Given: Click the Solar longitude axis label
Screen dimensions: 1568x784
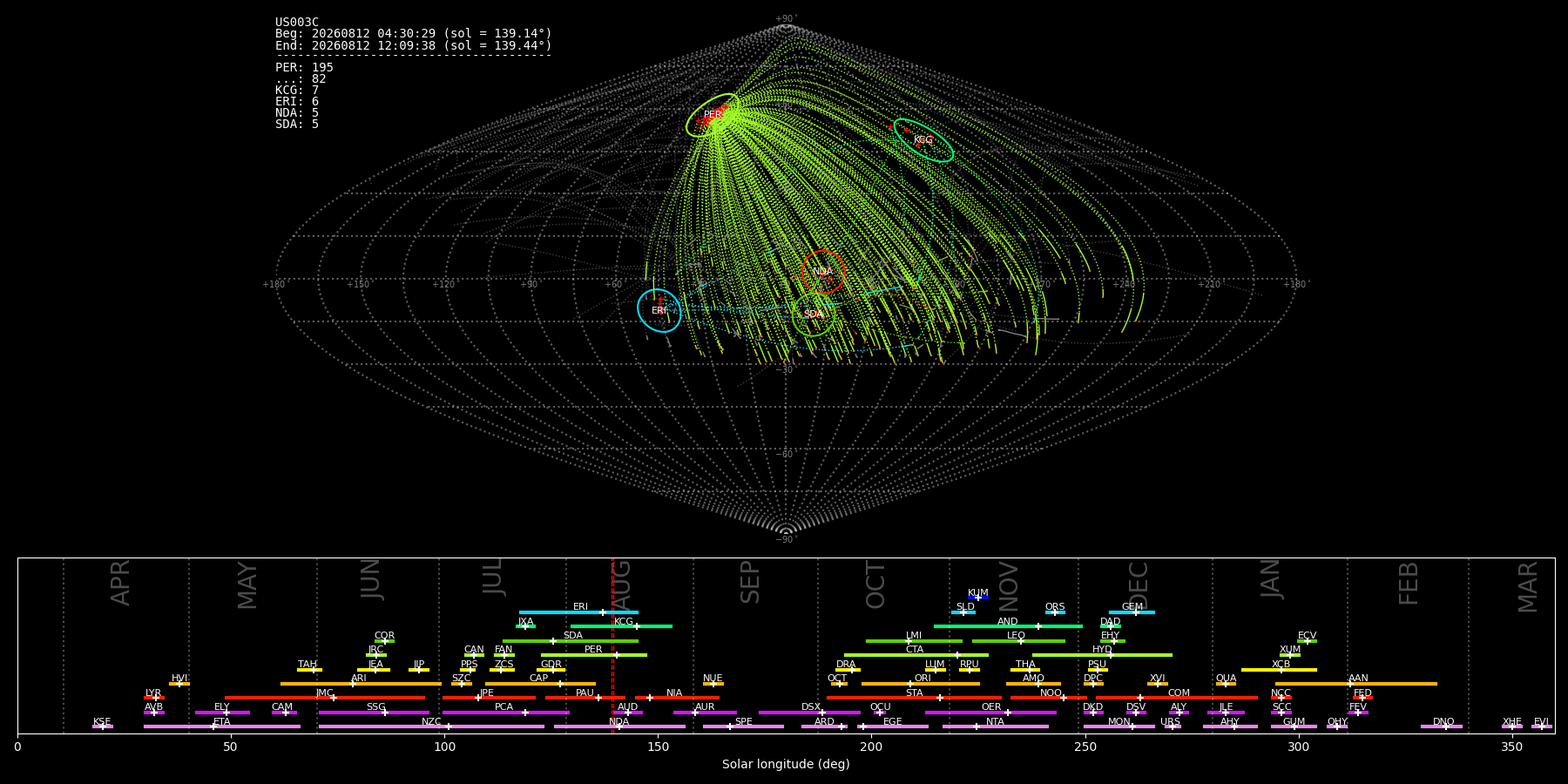Looking at the screenshot, I should tap(786, 764).
